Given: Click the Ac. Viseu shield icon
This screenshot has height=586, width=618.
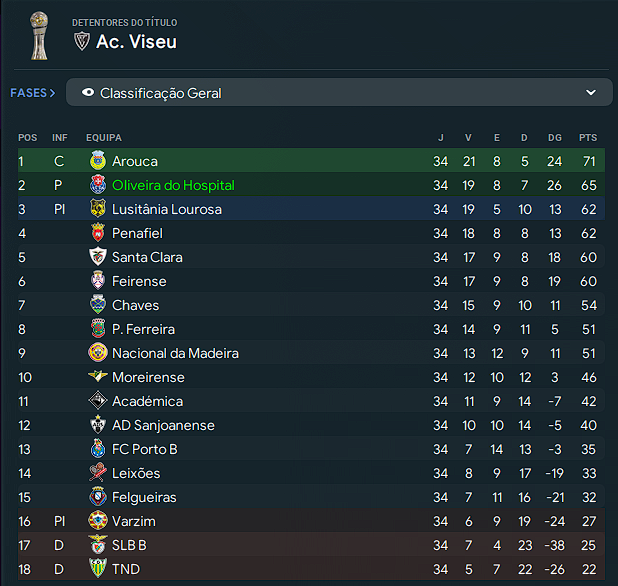Looking at the screenshot, I should pyautogui.click(x=82, y=41).
